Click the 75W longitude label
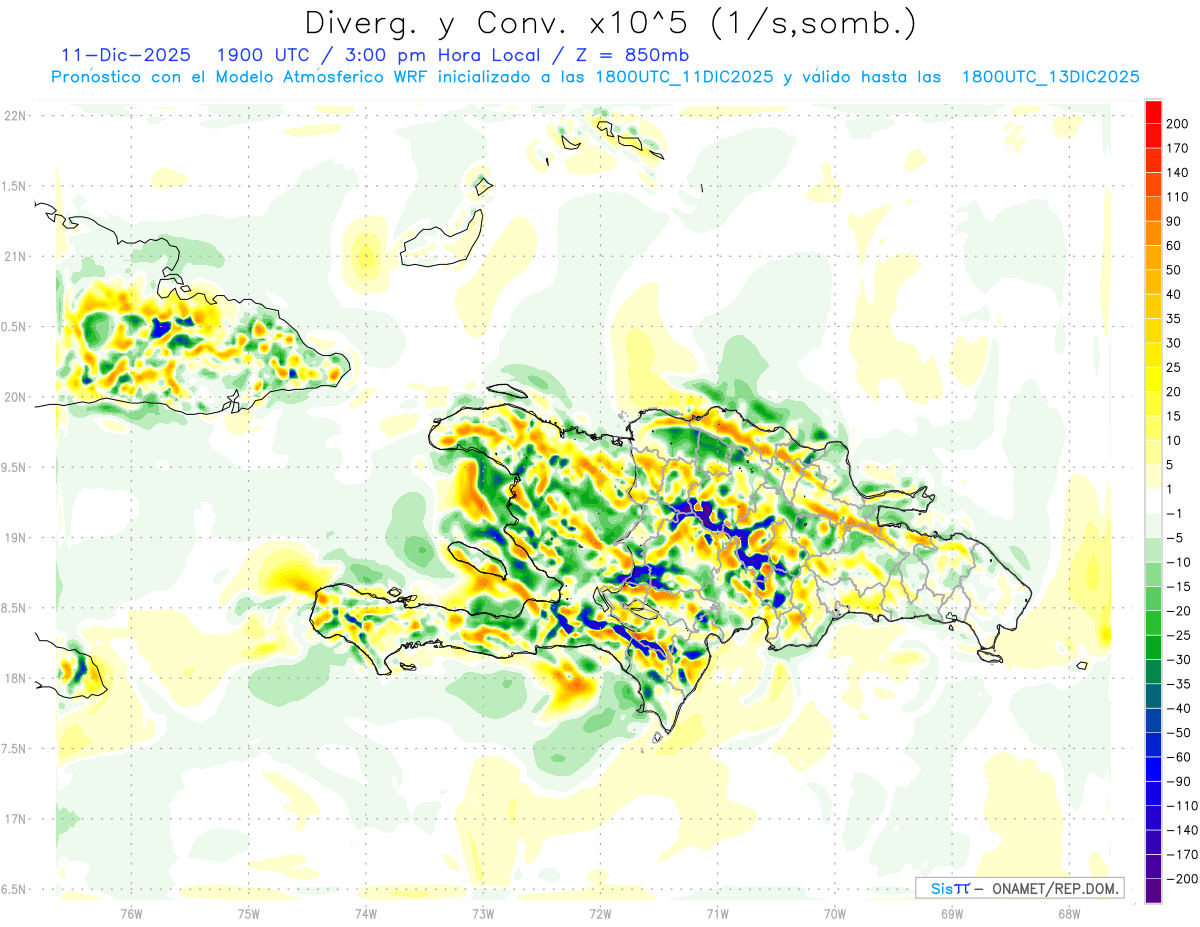The width and height of the screenshot is (1200, 927). 249,914
